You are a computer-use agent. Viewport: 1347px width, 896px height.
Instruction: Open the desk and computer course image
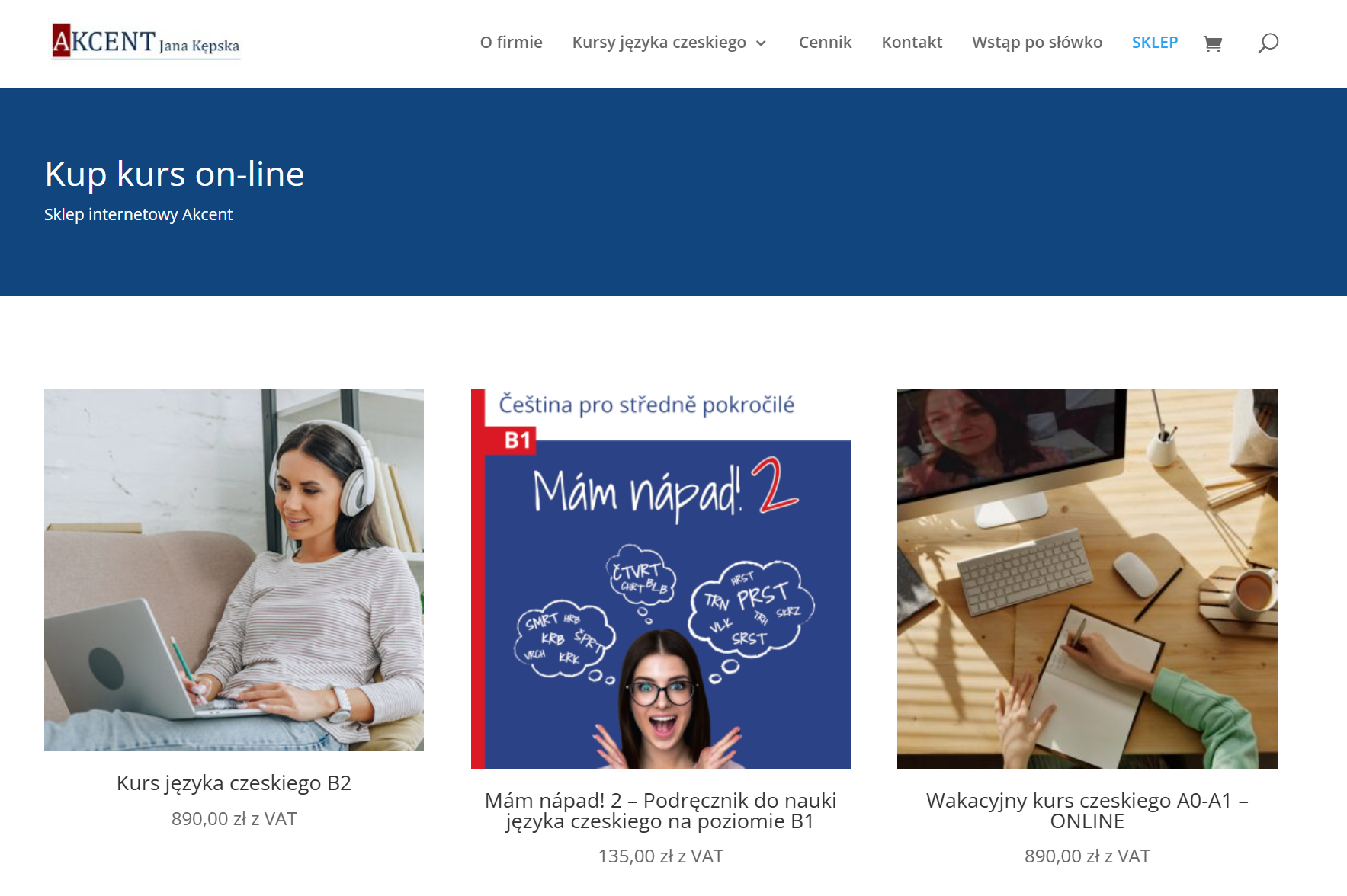coord(1087,579)
